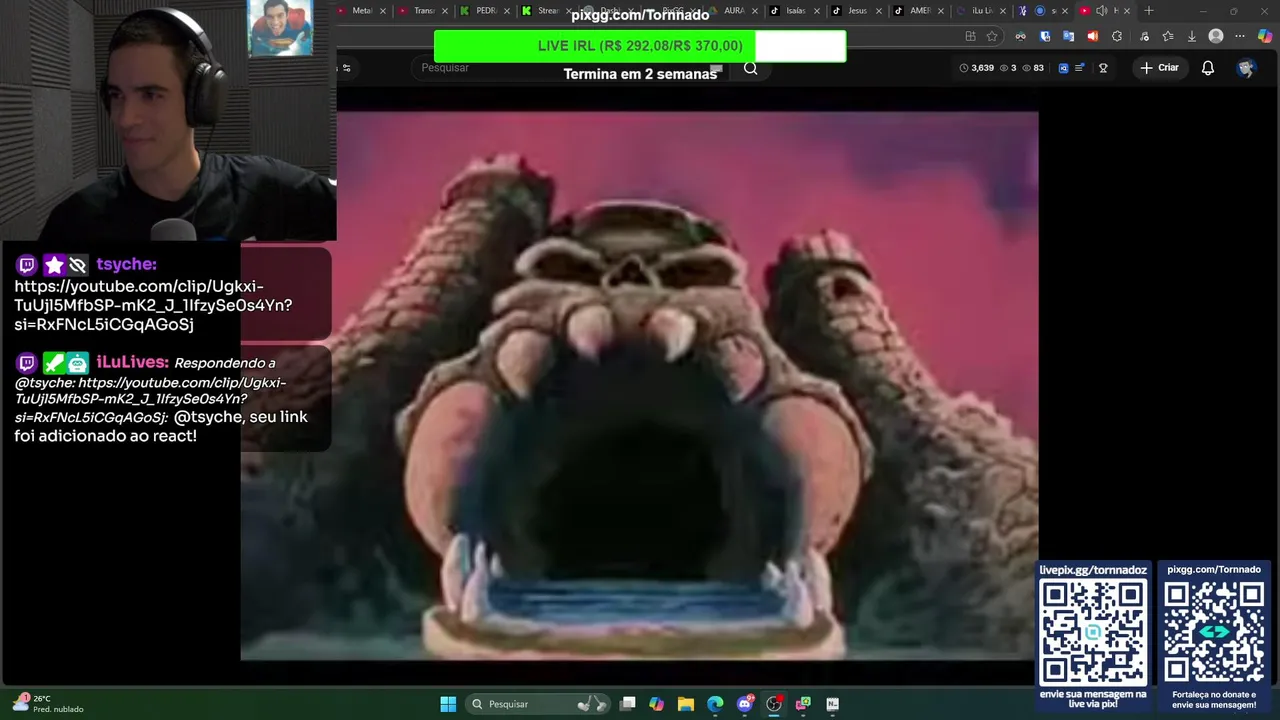
Task: Click the livepix.gg/tornnadoz QR code
Action: pos(1093,632)
